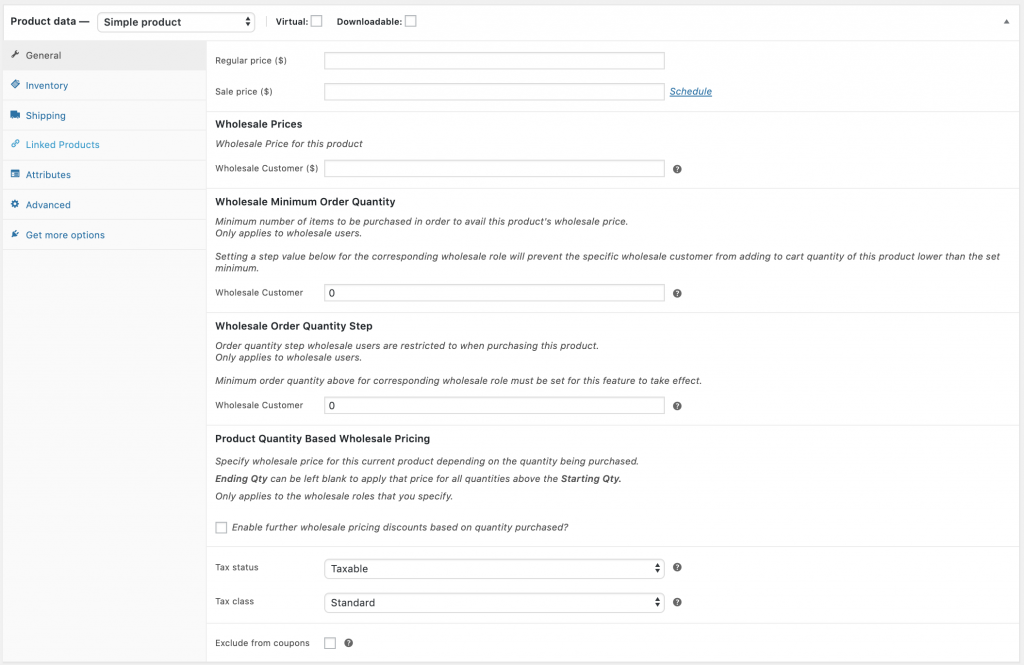Click the Wholesale Minimum Order Quantity heading
This screenshot has width=1024, height=665.
click(305, 202)
